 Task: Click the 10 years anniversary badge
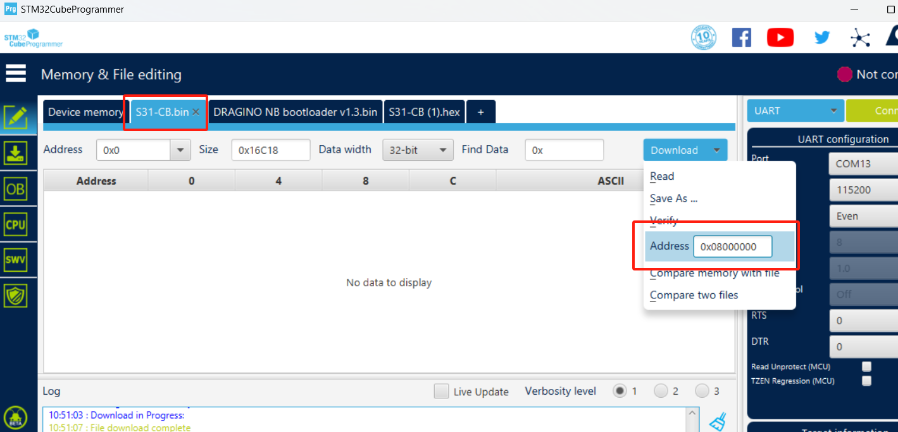pyautogui.click(x=703, y=38)
